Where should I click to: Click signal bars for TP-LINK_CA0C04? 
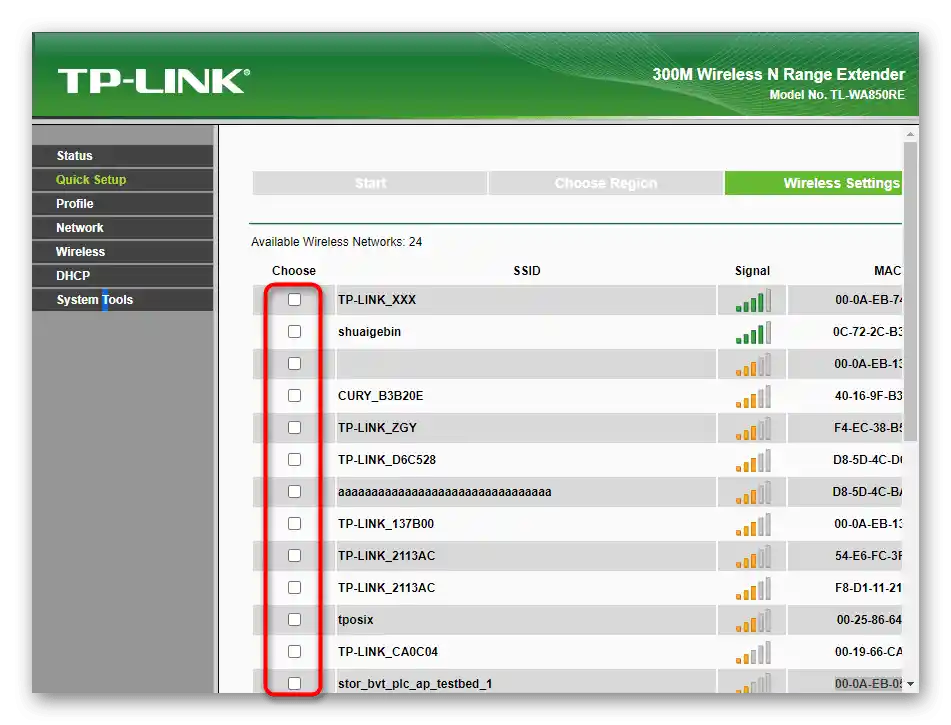click(x=753, y=653)
